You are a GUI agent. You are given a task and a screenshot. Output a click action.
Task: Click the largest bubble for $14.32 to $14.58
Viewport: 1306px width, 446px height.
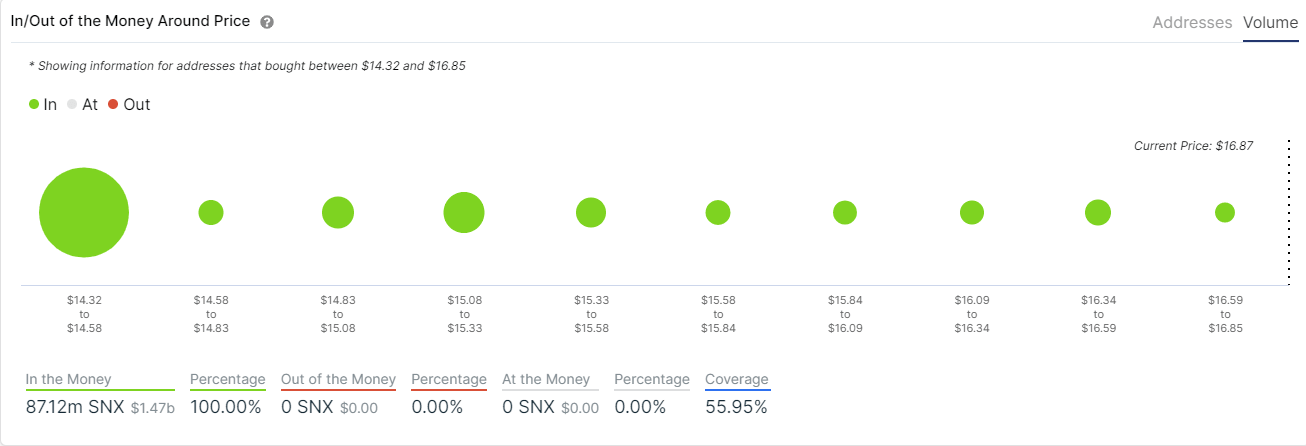click(84, 213)
